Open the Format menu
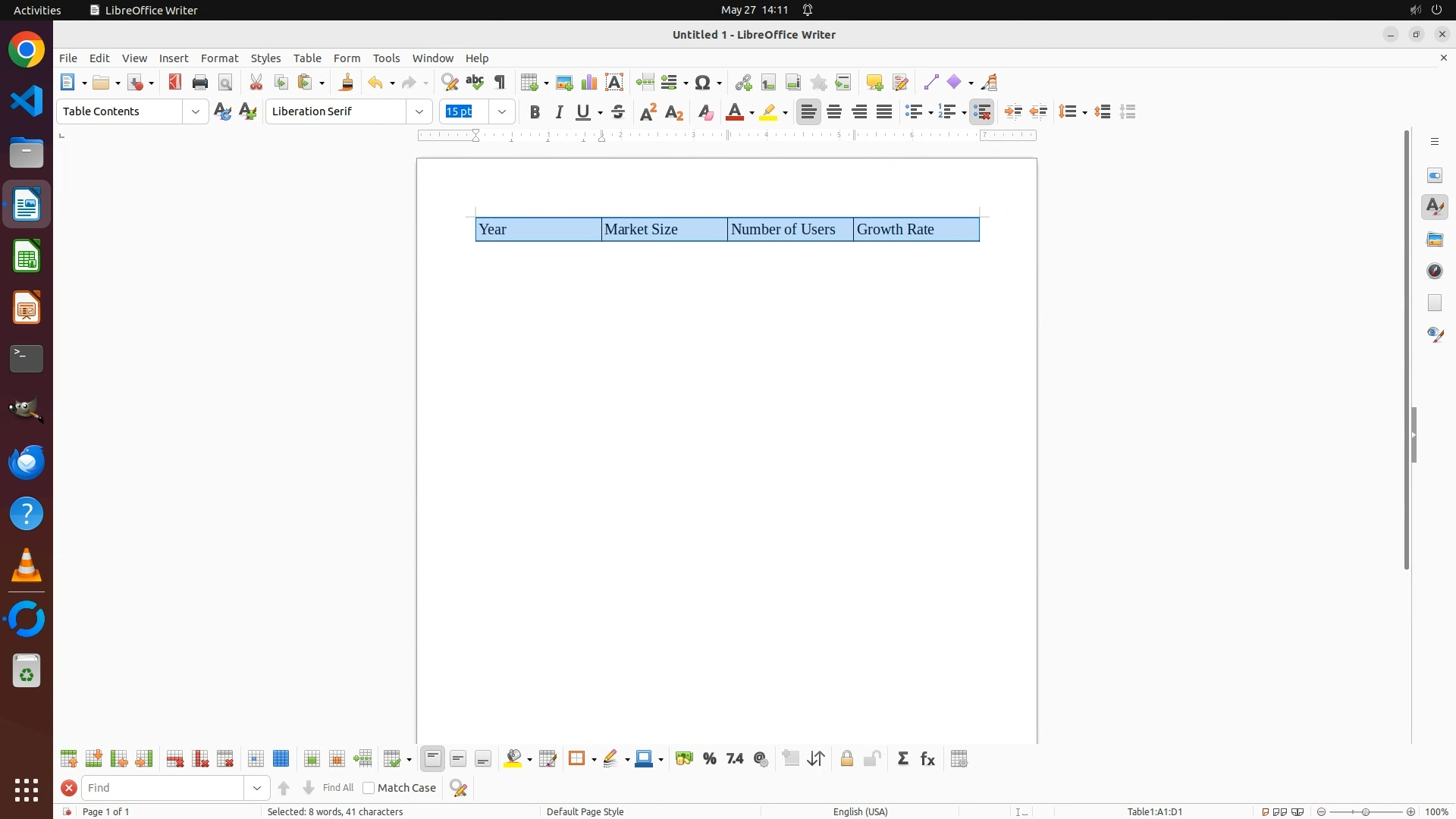The width and height of the screenshot is (1456, 819). [x=219, y=58]
